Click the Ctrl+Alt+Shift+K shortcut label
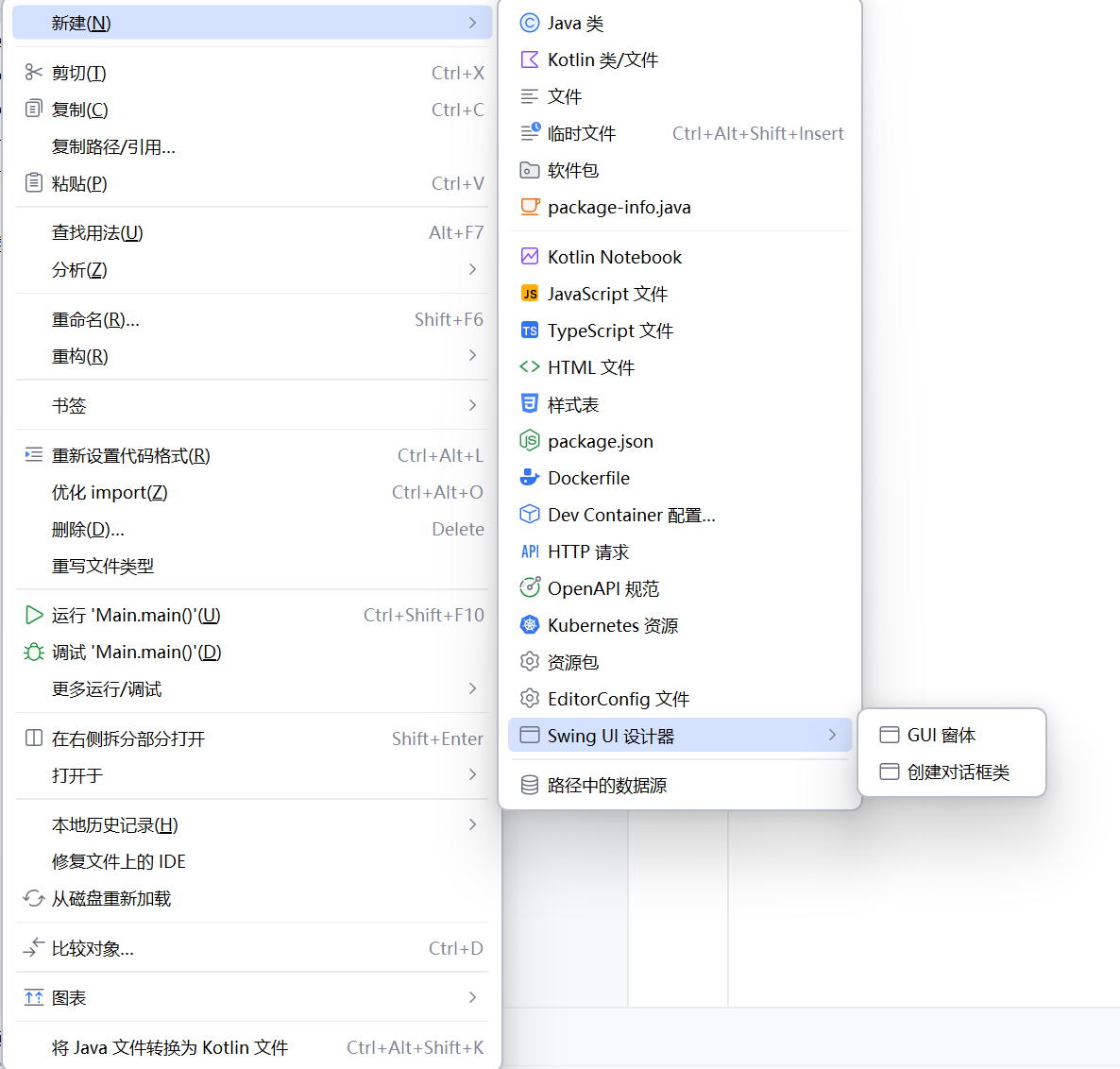The image size is (1120, 1069). (x=415, y=1047)
